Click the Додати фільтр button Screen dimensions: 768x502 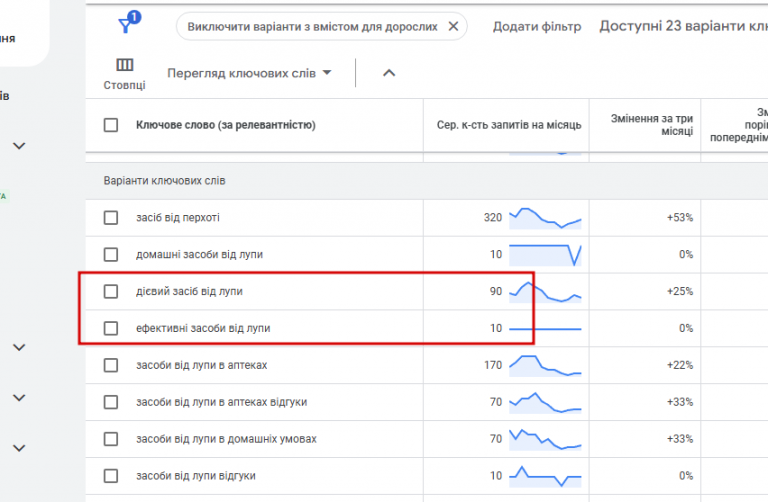(x=536, y=27)
